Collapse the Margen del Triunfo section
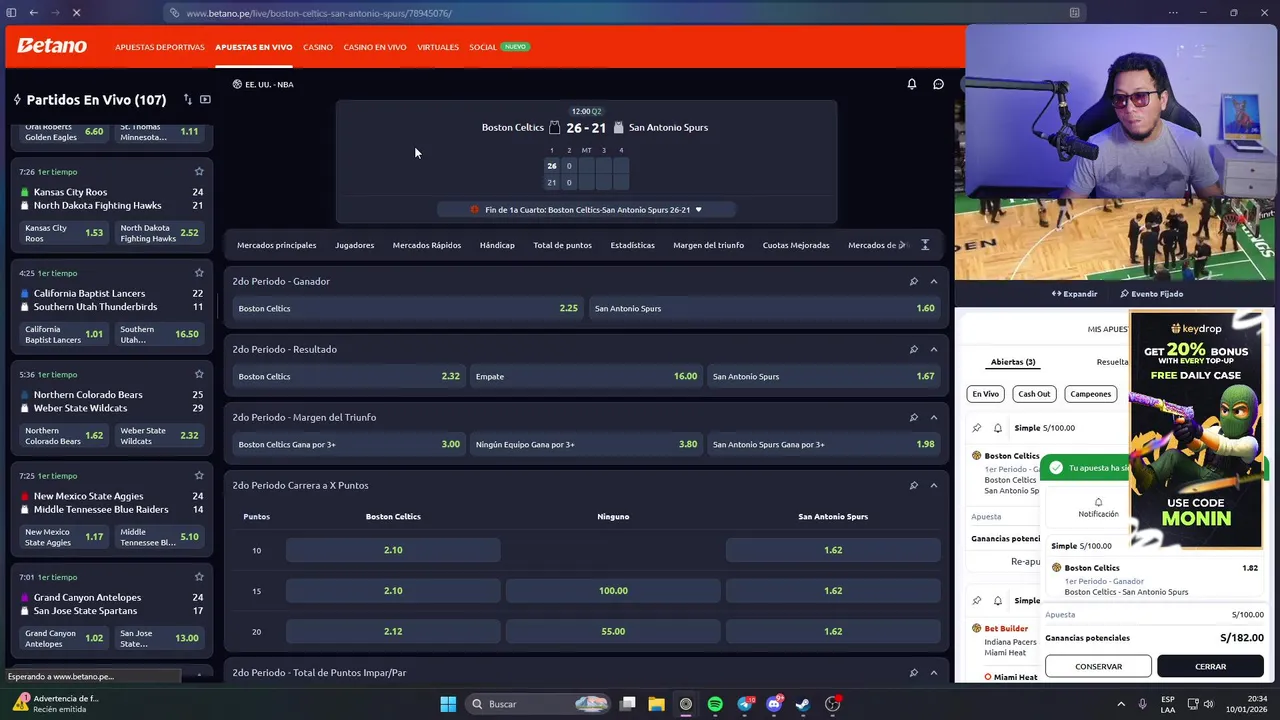The image size is (1280, 720). pos(934,417)
